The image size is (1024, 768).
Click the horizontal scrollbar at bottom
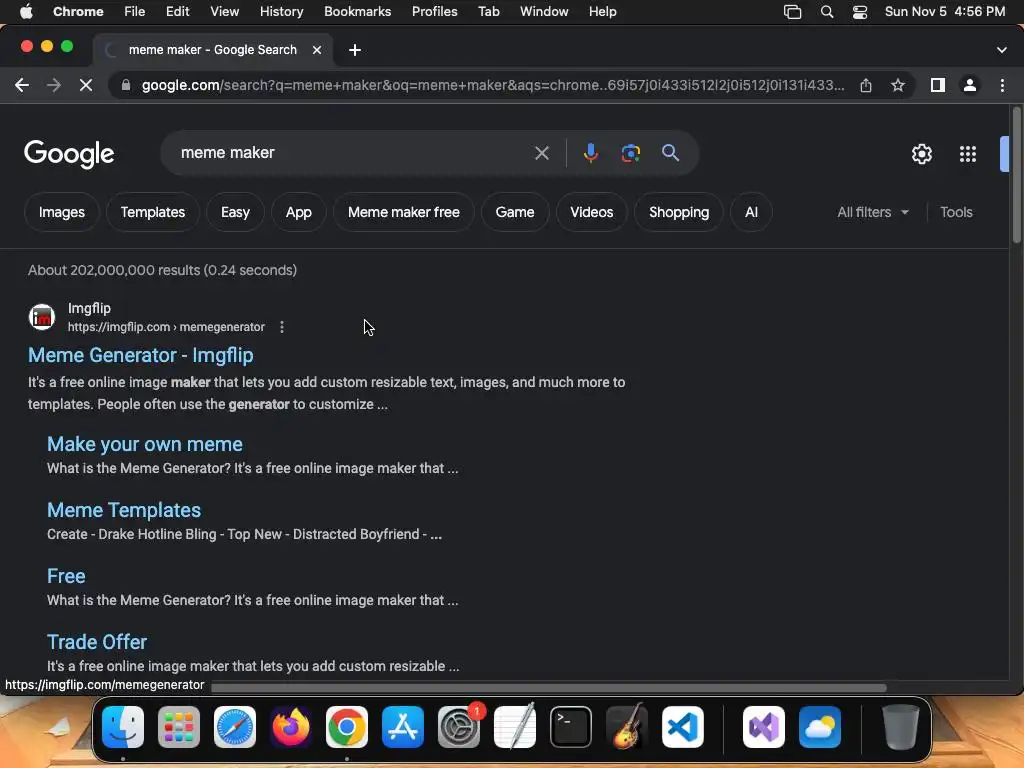[x=549, y=688]
